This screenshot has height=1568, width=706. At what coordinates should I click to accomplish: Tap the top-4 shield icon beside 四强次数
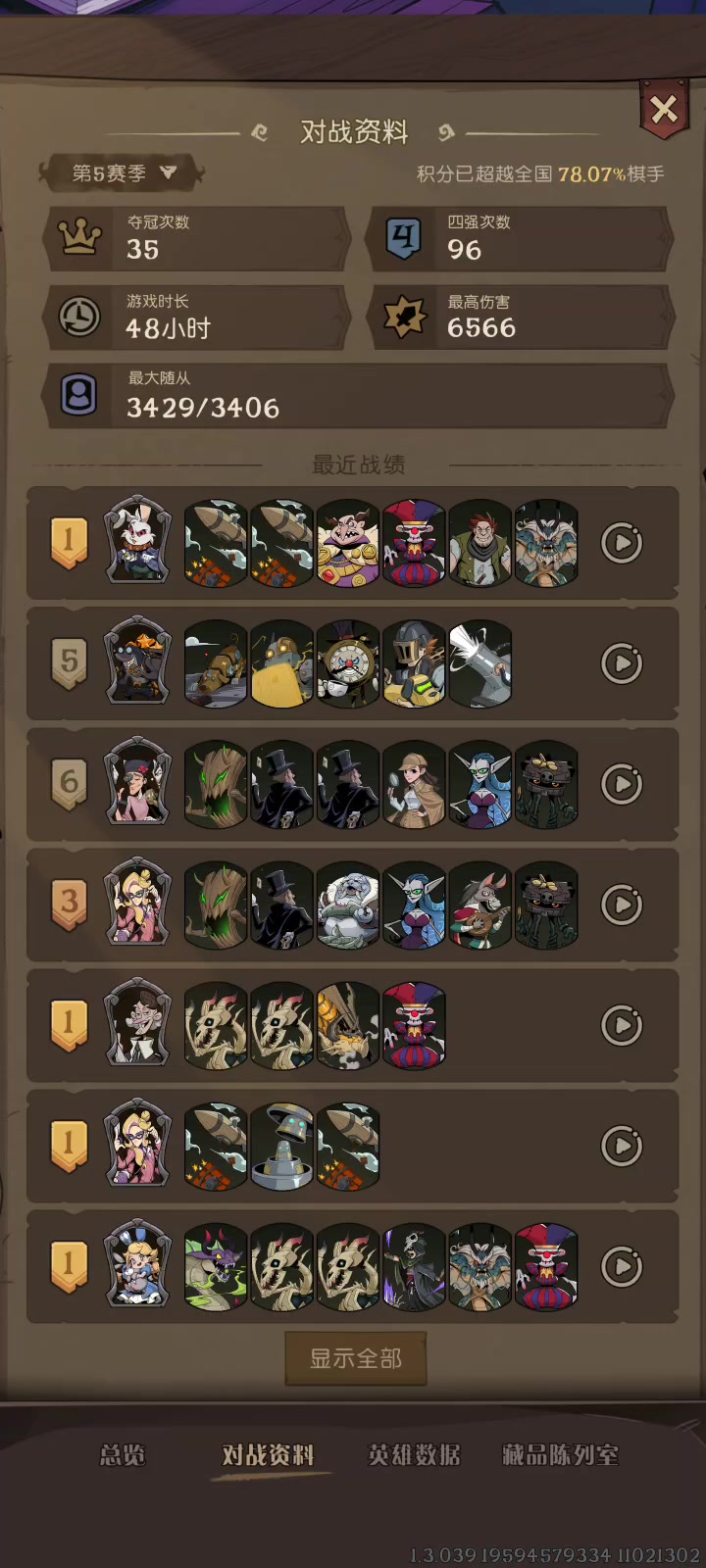[x=403, y=237]
